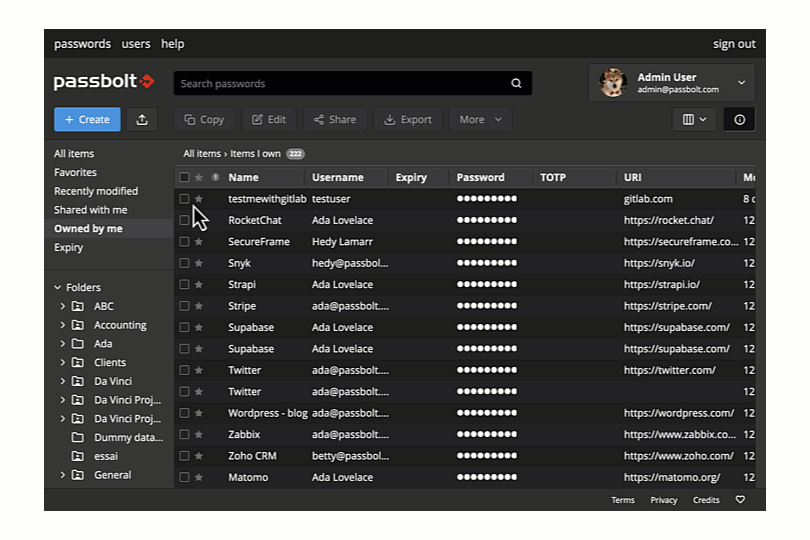Click the ABC folder icon
The height and width of the screenshot is (540, 810).
click(77, 306)
